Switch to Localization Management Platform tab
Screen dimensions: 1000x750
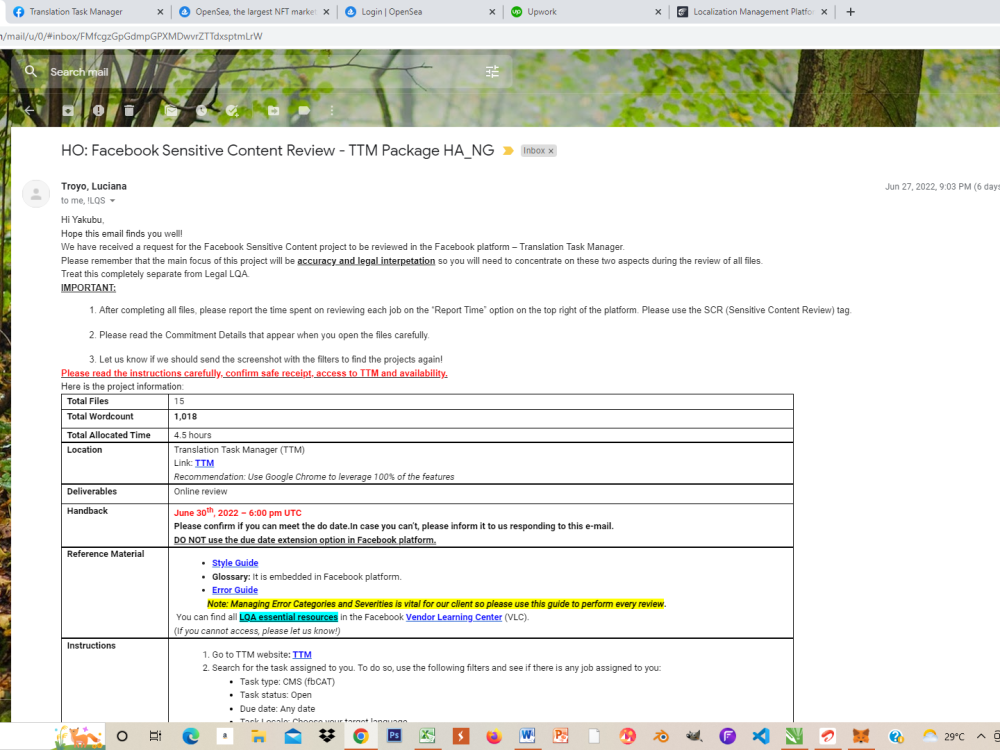pos(753,11)
